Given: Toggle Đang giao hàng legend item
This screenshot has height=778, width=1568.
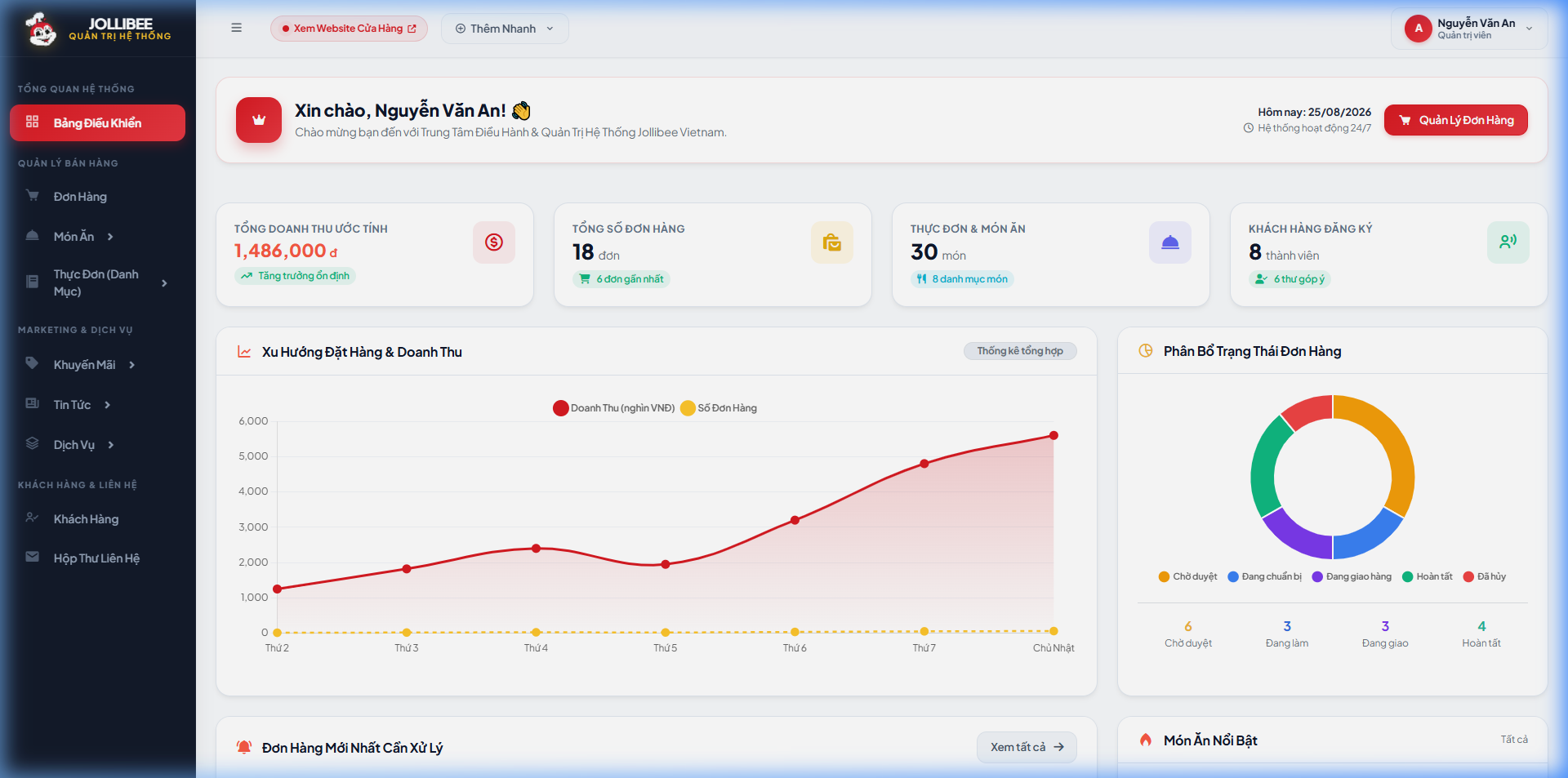Looking at the screenshot, I should click(1352, 576).
